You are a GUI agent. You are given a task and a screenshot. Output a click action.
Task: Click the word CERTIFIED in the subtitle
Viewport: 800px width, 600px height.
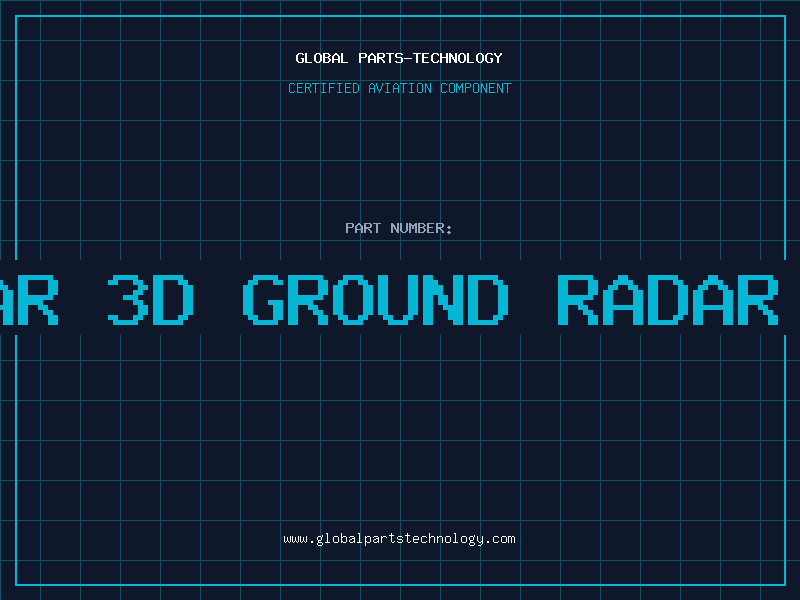(x=324, y=88)
